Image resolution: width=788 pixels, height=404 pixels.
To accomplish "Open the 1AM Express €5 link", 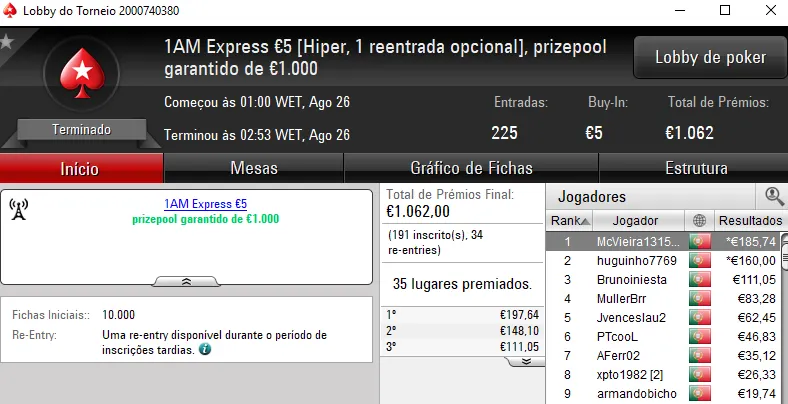I will [x=205, y=204].
